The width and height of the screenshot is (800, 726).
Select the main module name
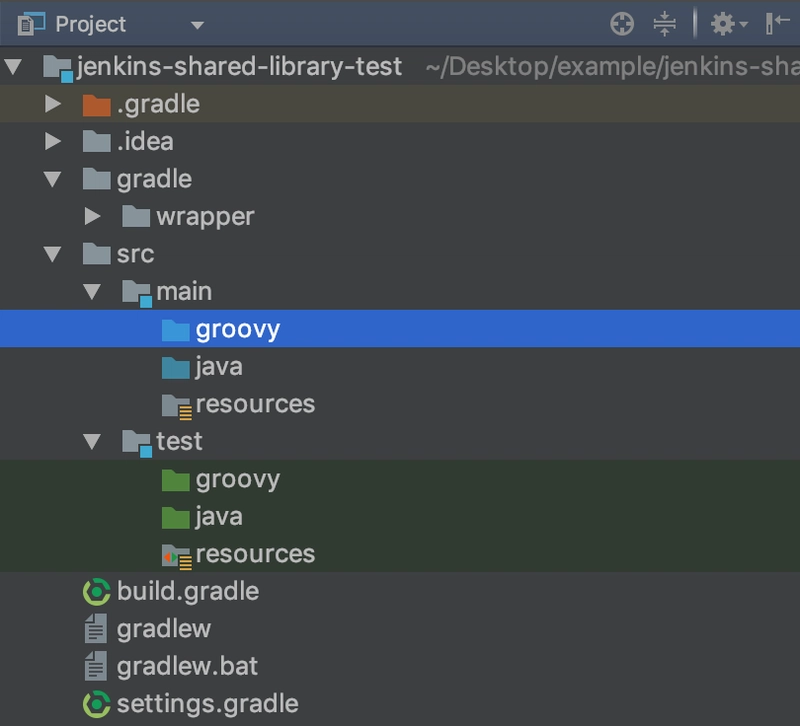pyautogui.click(x=184, y=291)
